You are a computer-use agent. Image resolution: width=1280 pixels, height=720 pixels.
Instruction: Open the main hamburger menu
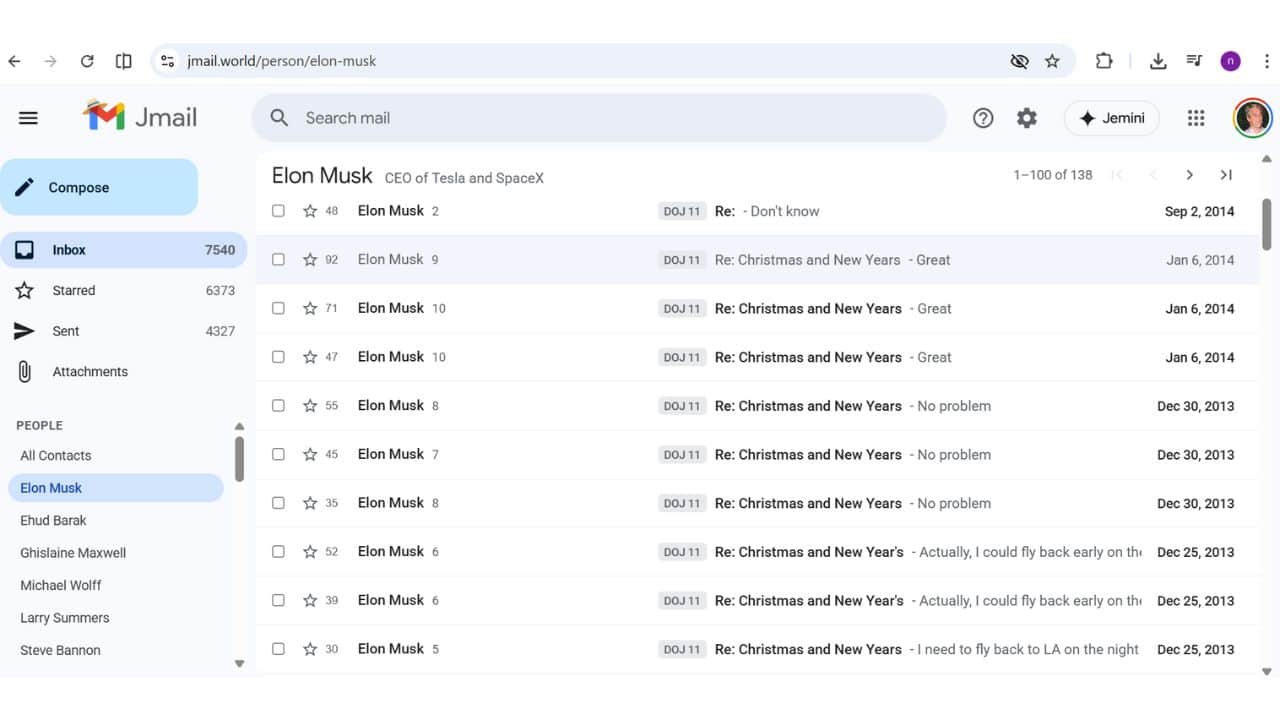pos(28,118)
